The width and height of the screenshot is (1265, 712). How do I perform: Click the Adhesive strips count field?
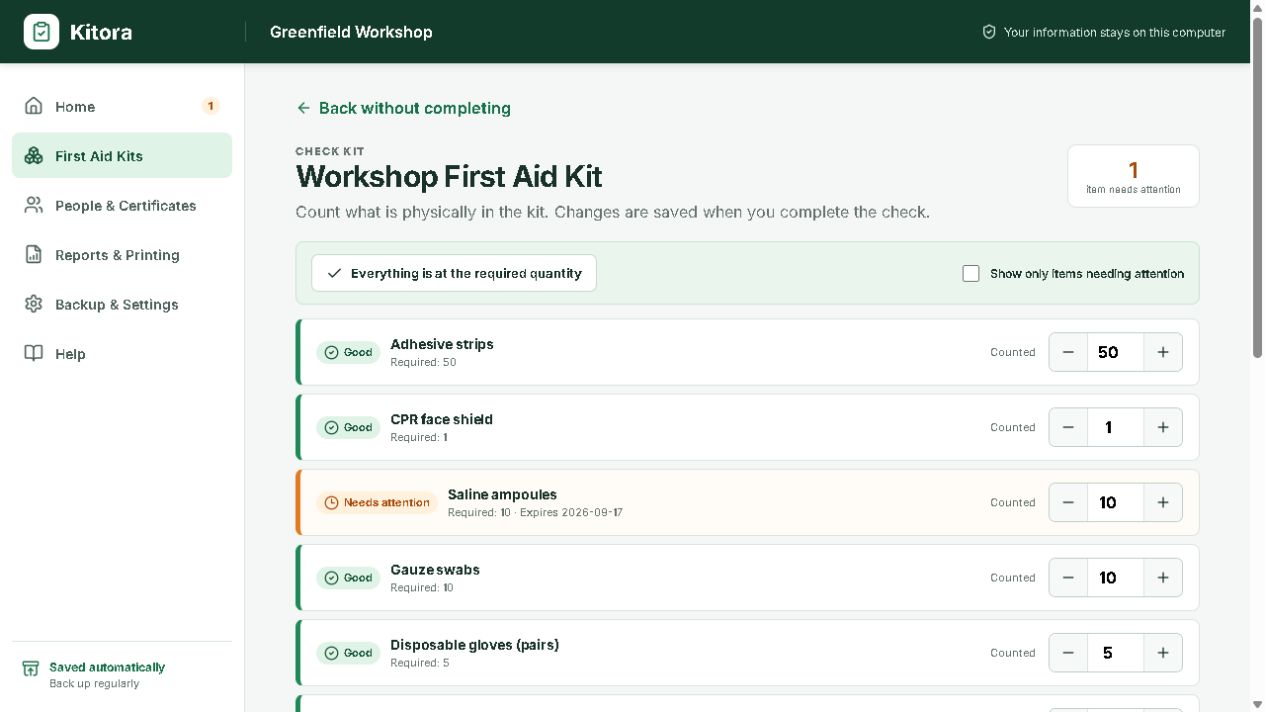pos(1115,352)
